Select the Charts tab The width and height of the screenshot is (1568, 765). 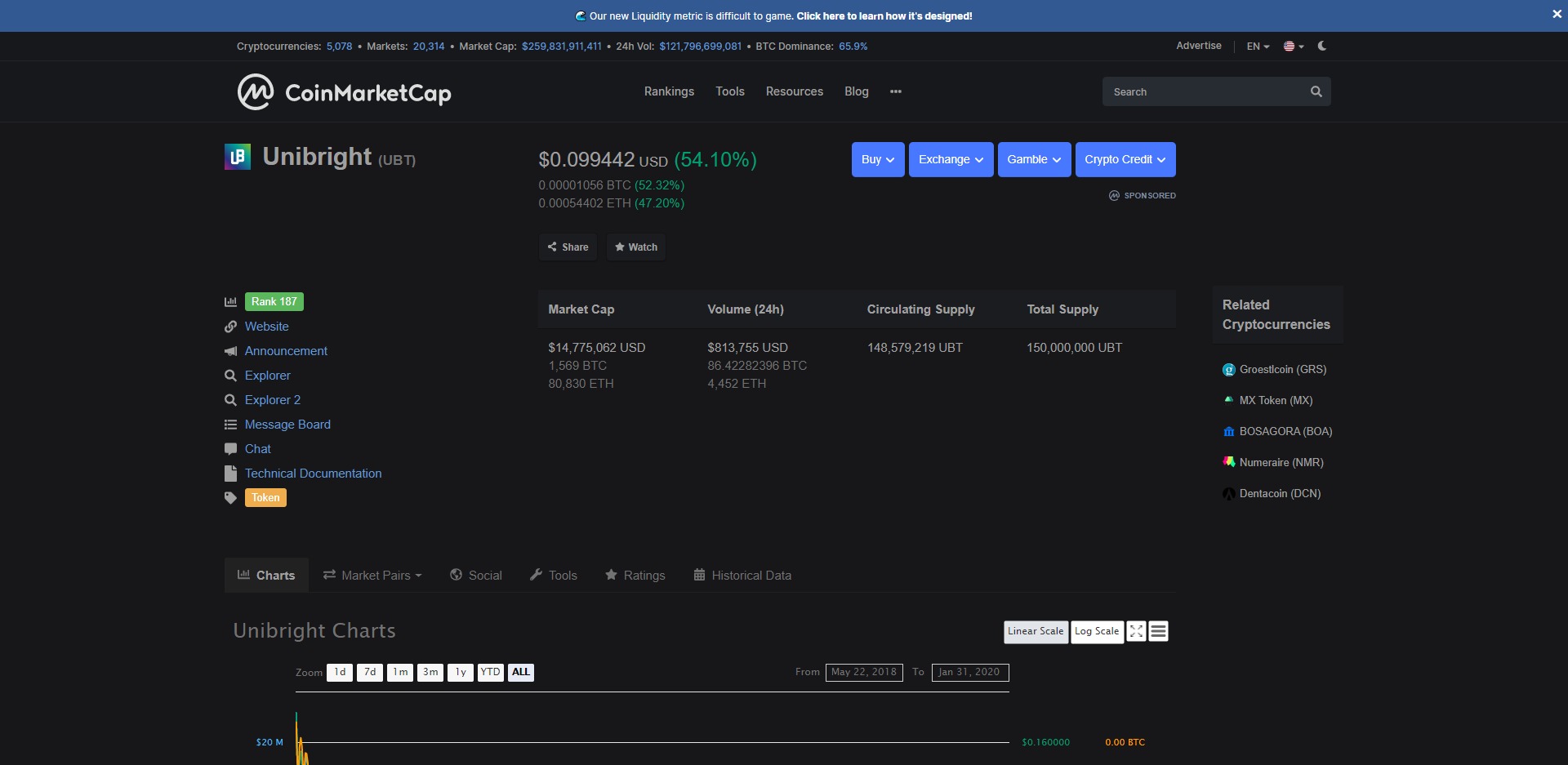[266, 576]
